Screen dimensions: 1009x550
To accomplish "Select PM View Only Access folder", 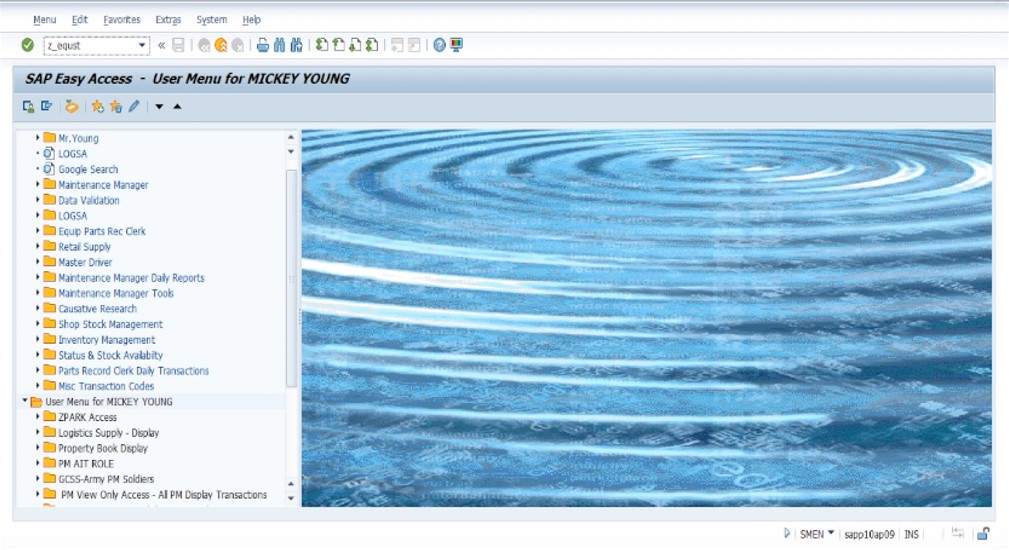I will 163,495.
